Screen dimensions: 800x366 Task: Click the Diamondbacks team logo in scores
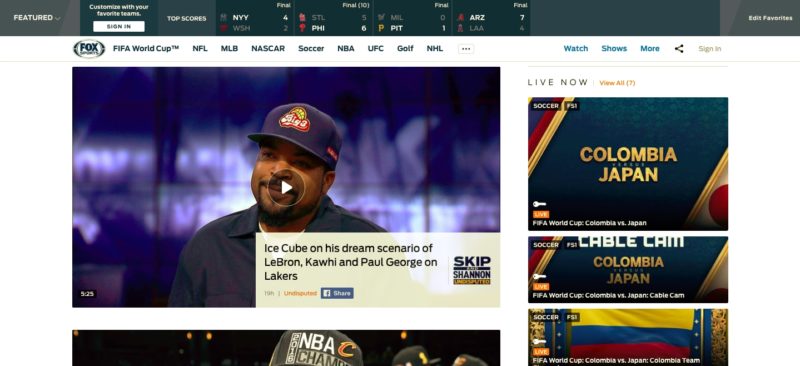pos(460,17)
